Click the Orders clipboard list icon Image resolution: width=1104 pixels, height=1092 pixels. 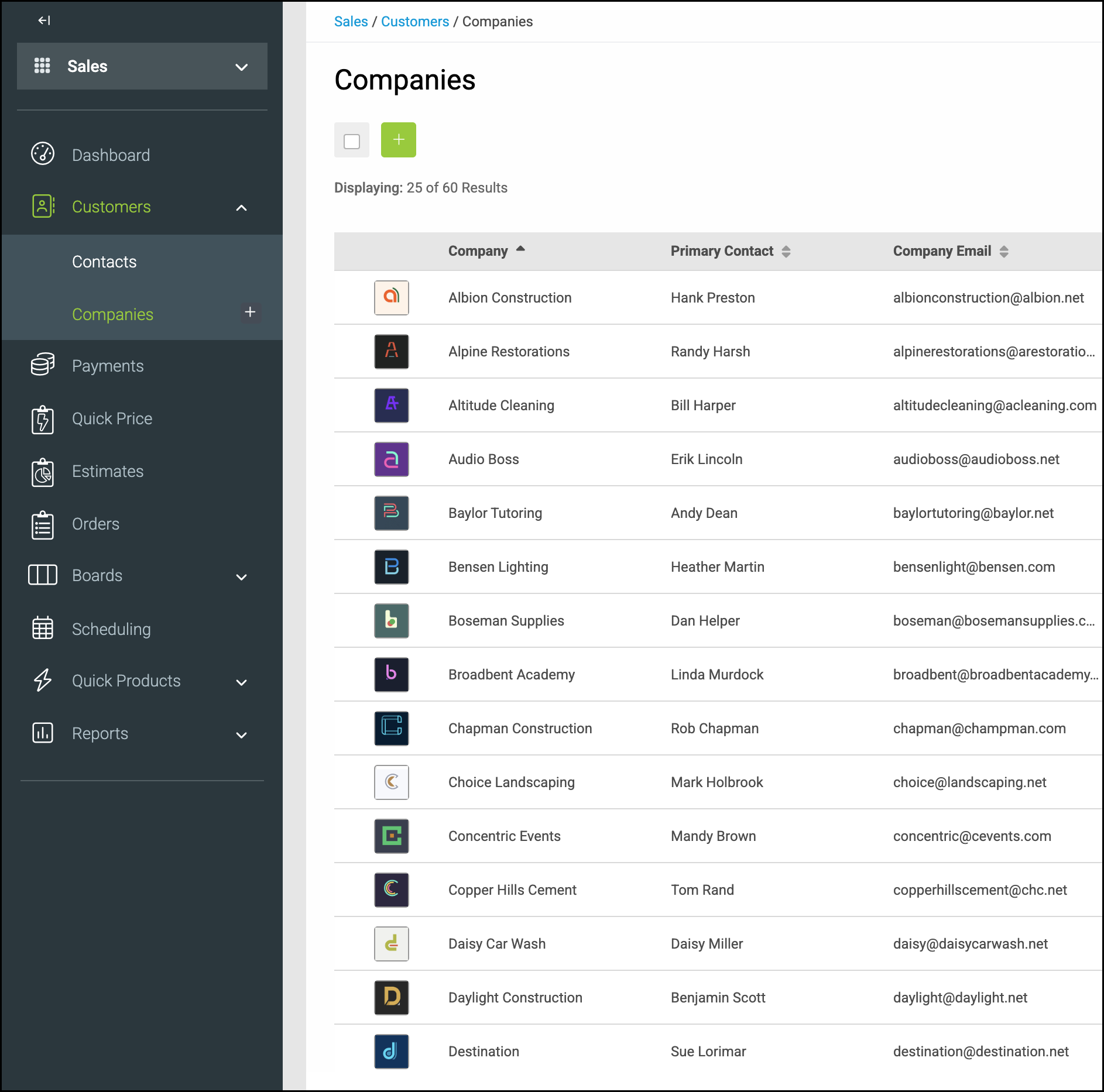[x=43, y=524]
